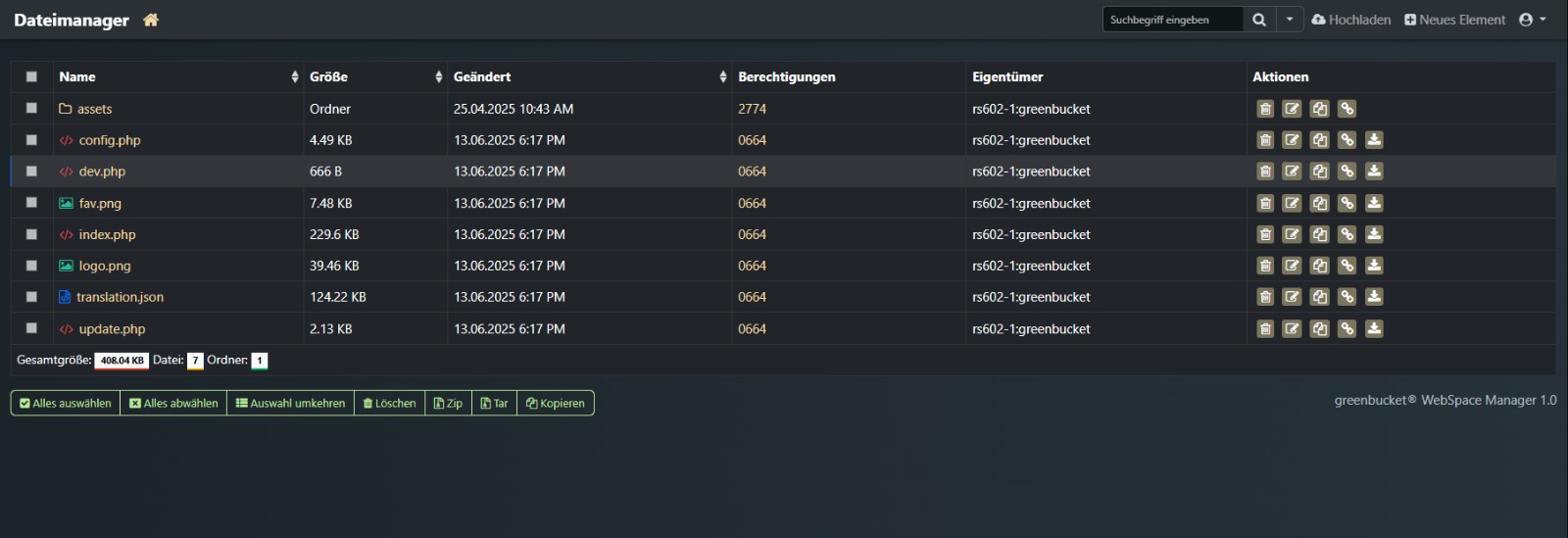Click the rename/edit icon for index.php
Viewport: 1568px width, 538px height.
[1293, 234]
